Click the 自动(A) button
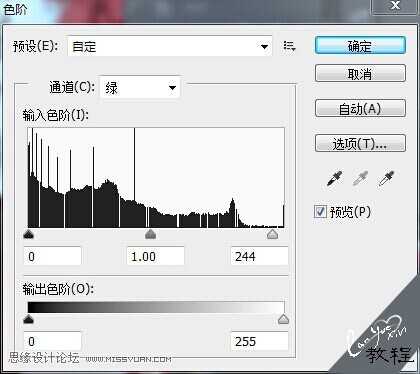Screen dimensions: 420x374 [360, 108]
